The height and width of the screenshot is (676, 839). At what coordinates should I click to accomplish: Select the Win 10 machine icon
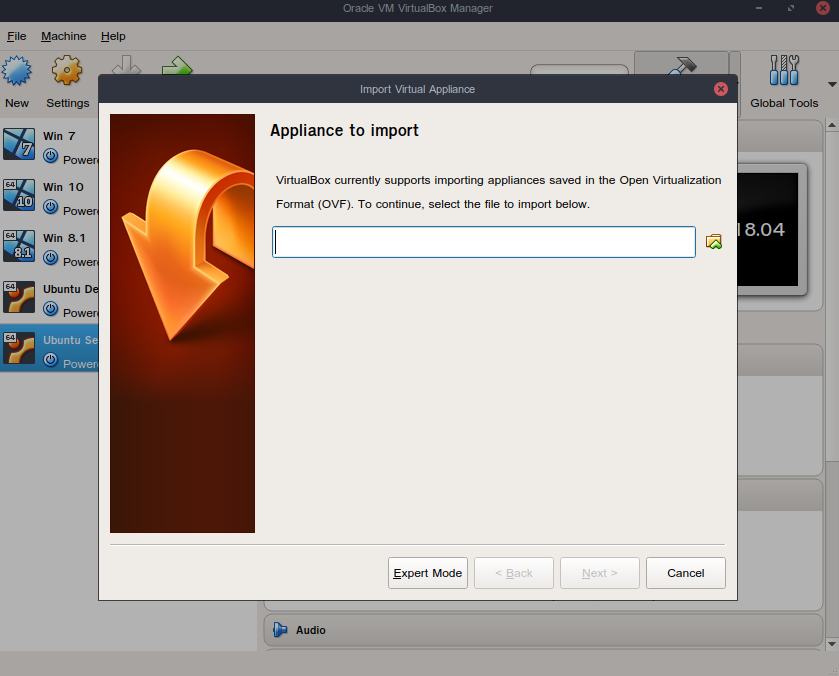click(19, 195)
